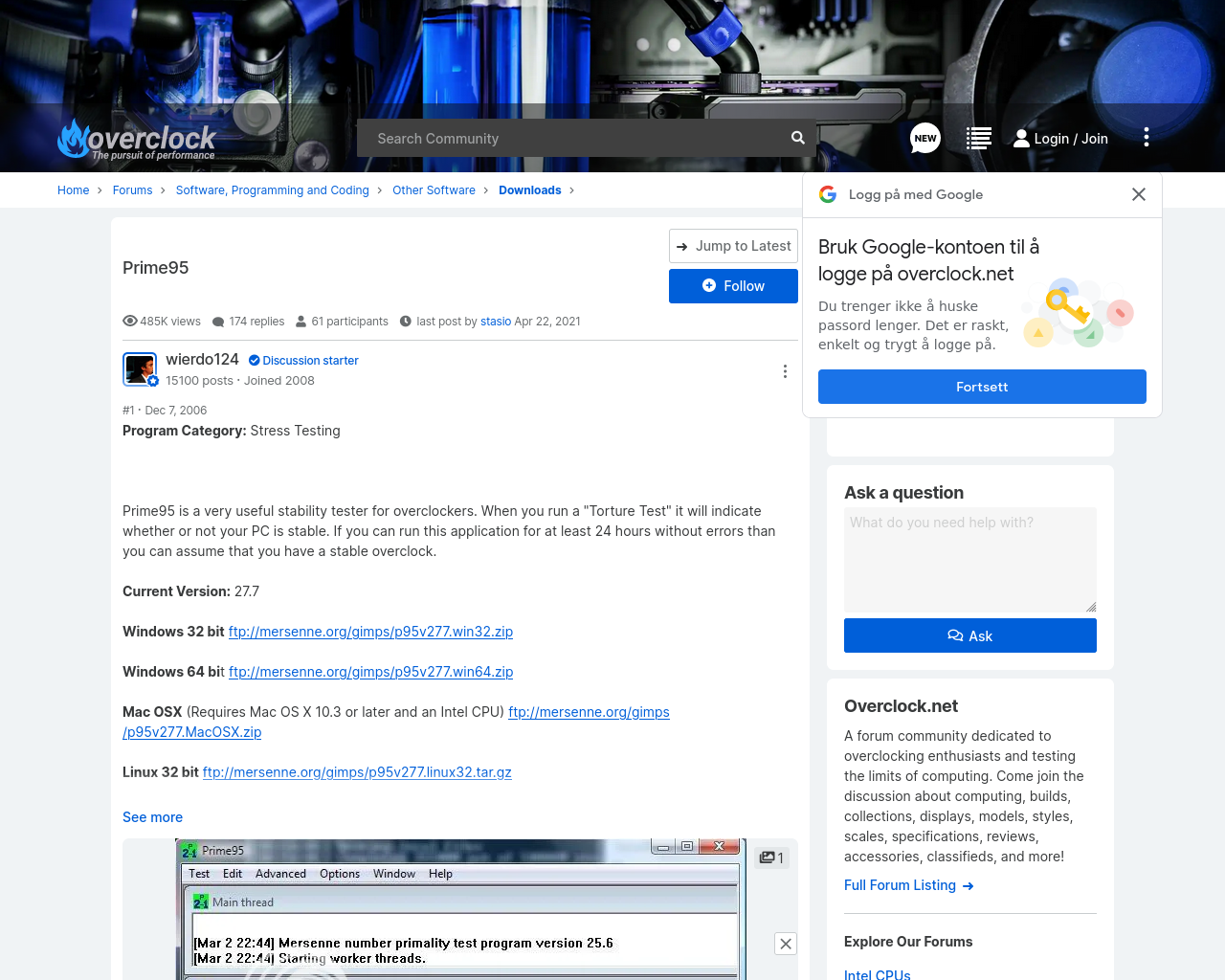Follow this thread

tap(733, 286)
